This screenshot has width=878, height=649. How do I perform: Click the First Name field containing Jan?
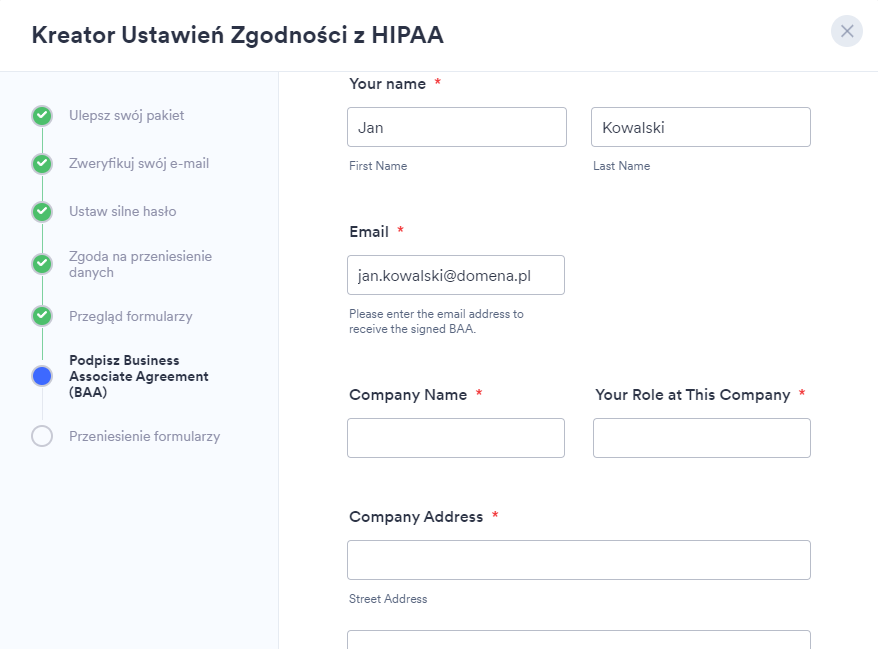coord(457,127)
